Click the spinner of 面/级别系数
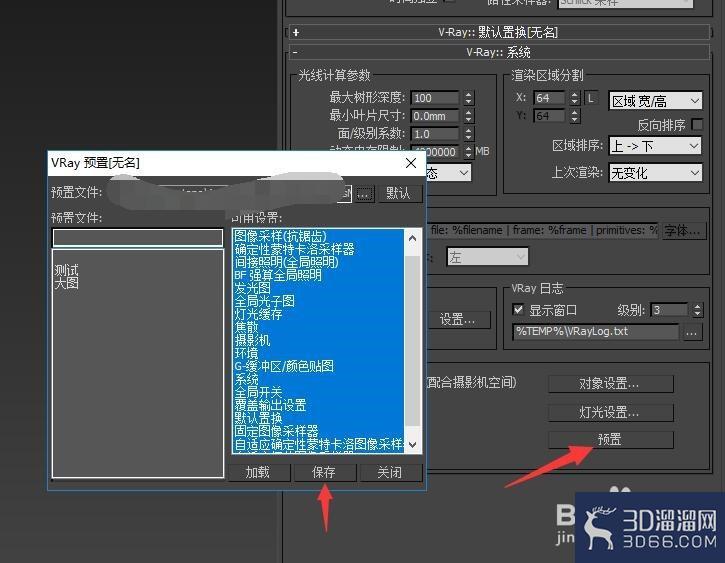This screenshot has height=563, width=725. click(469, 134)
